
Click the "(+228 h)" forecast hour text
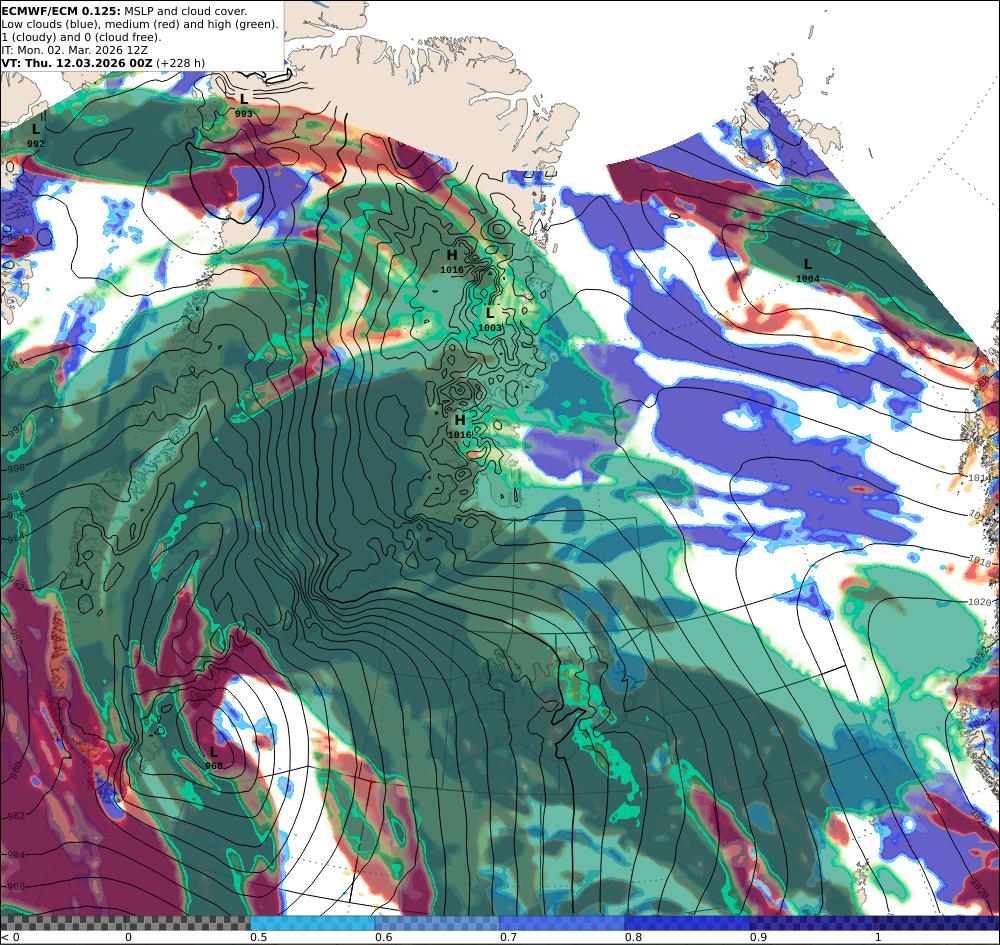180,62
